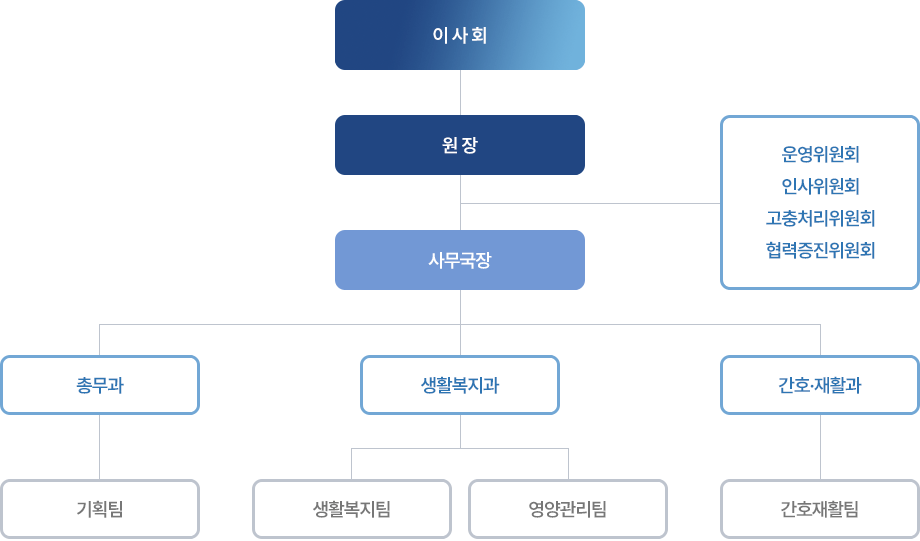Click the 간호·재활과 department box
920x541 pixels.
[820, 385]
